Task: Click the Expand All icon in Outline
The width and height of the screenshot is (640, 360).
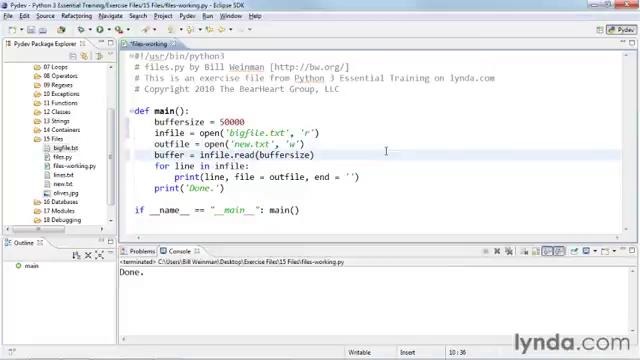Action: click(99, 256)
